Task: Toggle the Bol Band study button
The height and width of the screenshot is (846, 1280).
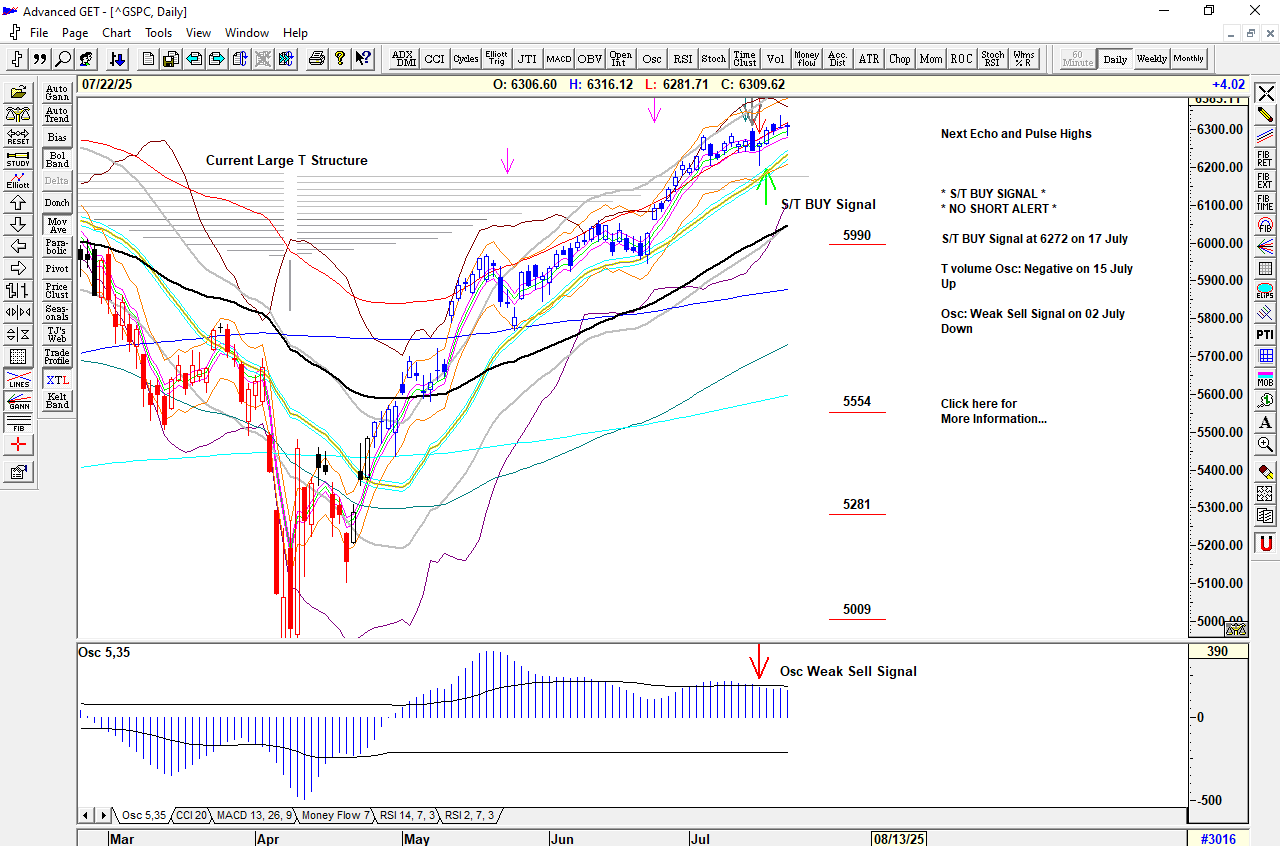Action: tap(57, 160)
